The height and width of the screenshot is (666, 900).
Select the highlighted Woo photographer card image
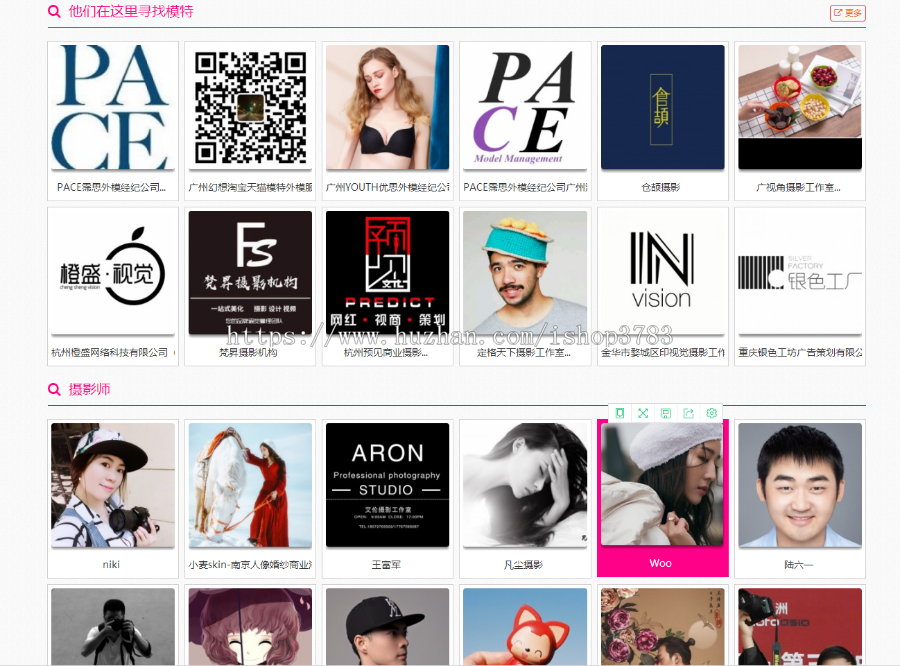pos(662,484)
